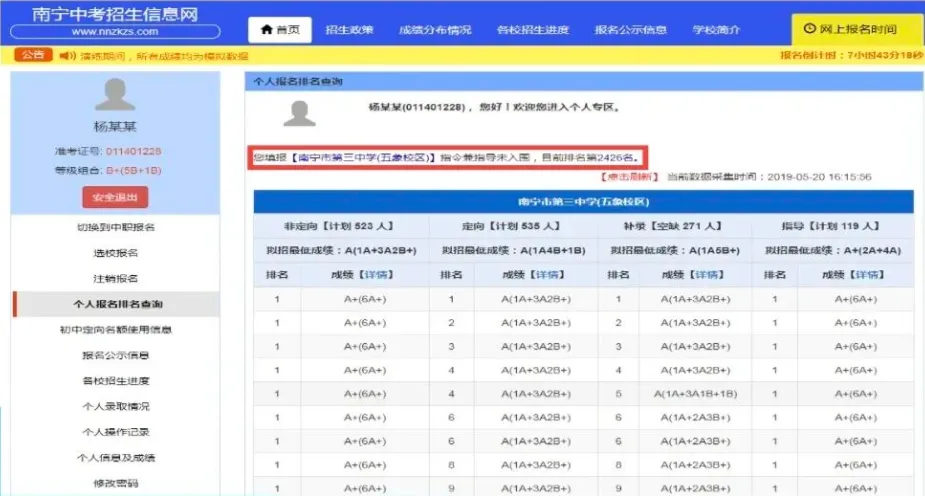Click the home icon in 首页 tab
The width and height of the screenshot is (925, 496).
click(266, 29)
